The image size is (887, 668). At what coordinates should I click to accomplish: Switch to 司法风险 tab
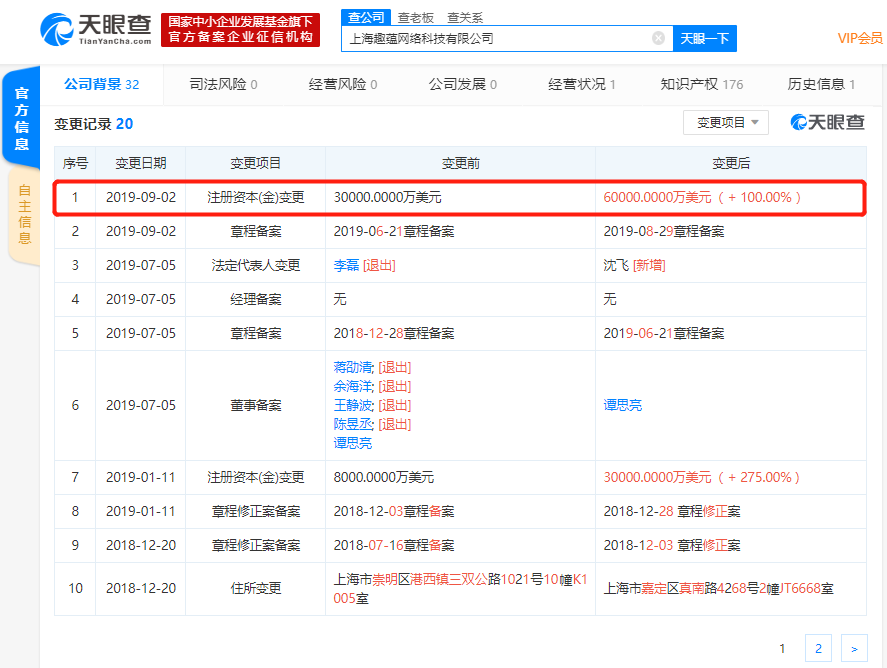click(222, 85)
